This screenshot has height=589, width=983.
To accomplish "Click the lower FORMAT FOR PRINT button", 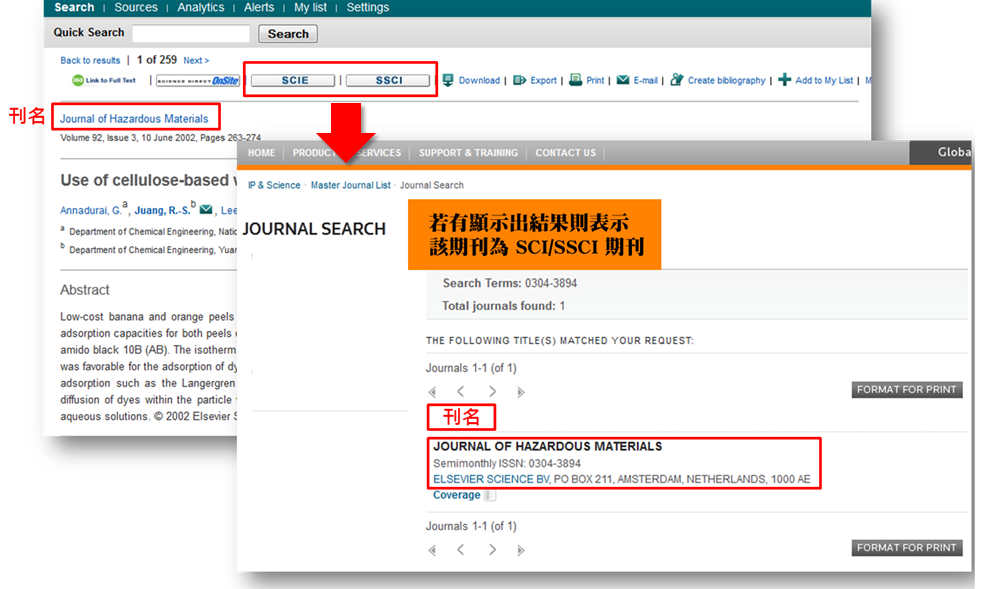I will pyautogui.click(x=907, y=548).
